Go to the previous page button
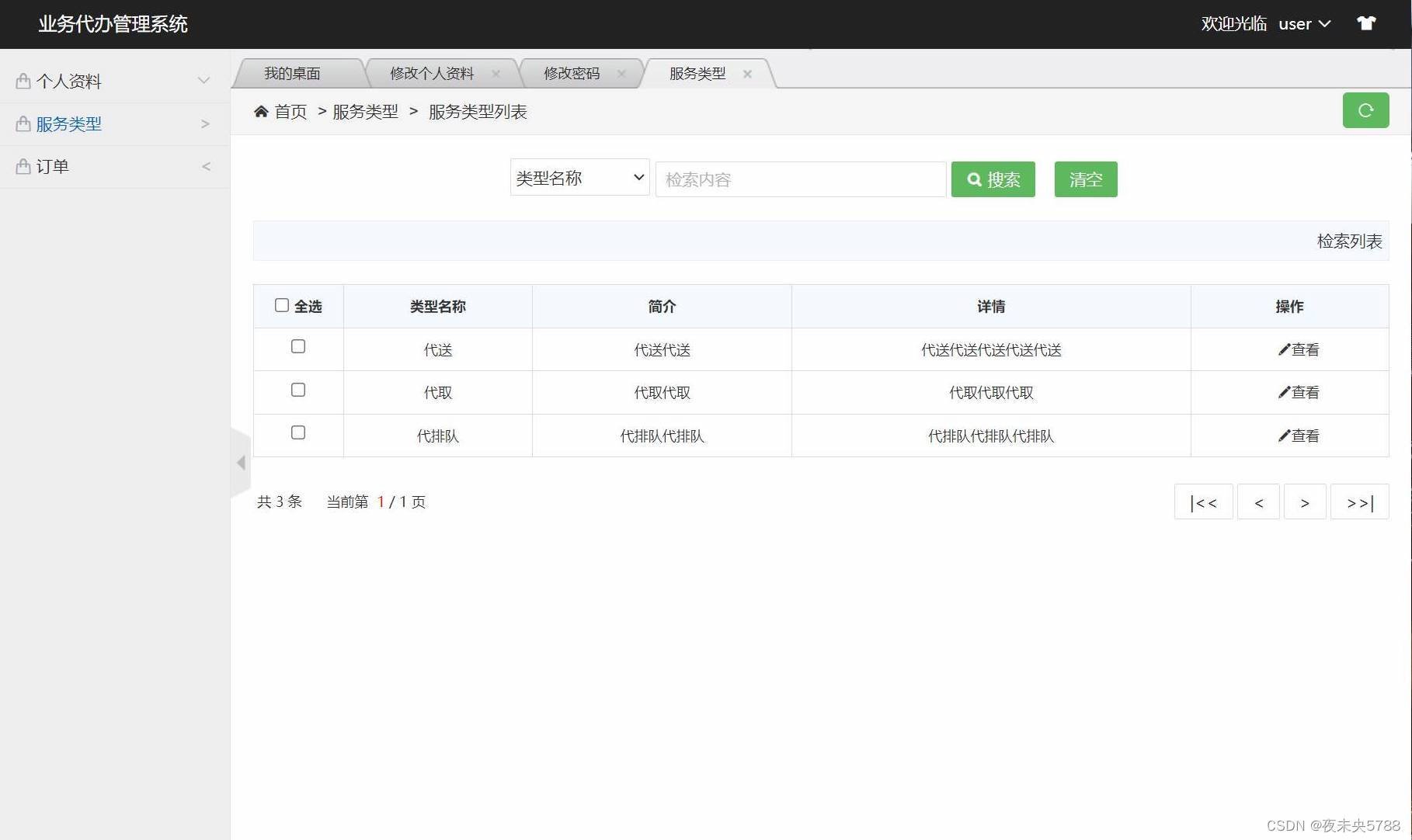The image size is (1412, 840). [x=1258, y=502]
